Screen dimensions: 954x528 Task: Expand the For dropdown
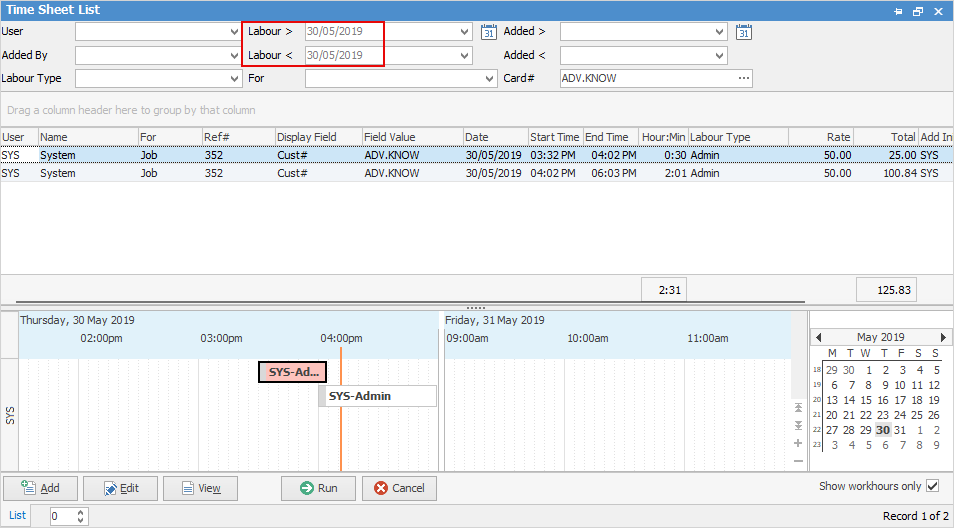pos(491,78)
